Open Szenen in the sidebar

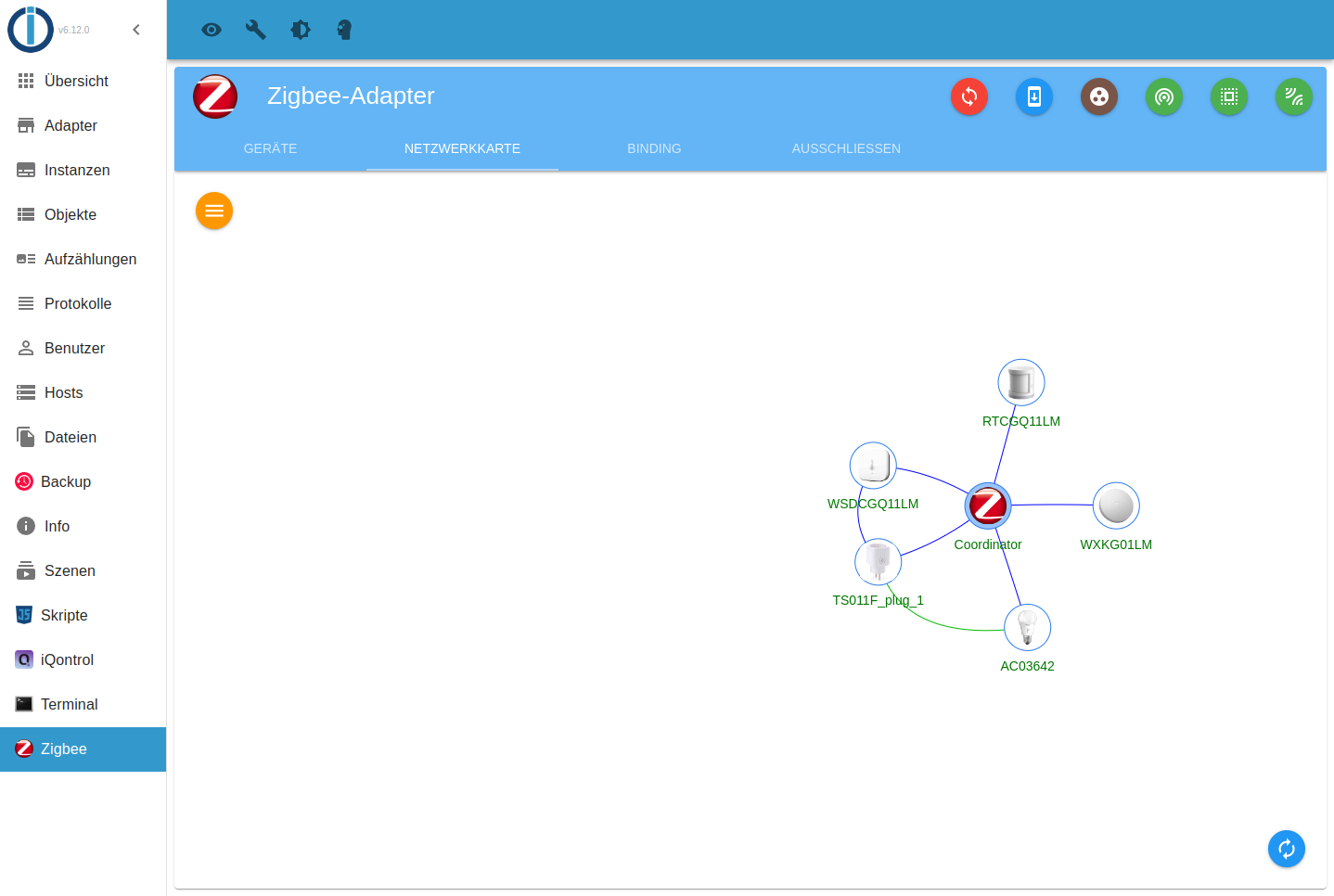pos(83,571)
